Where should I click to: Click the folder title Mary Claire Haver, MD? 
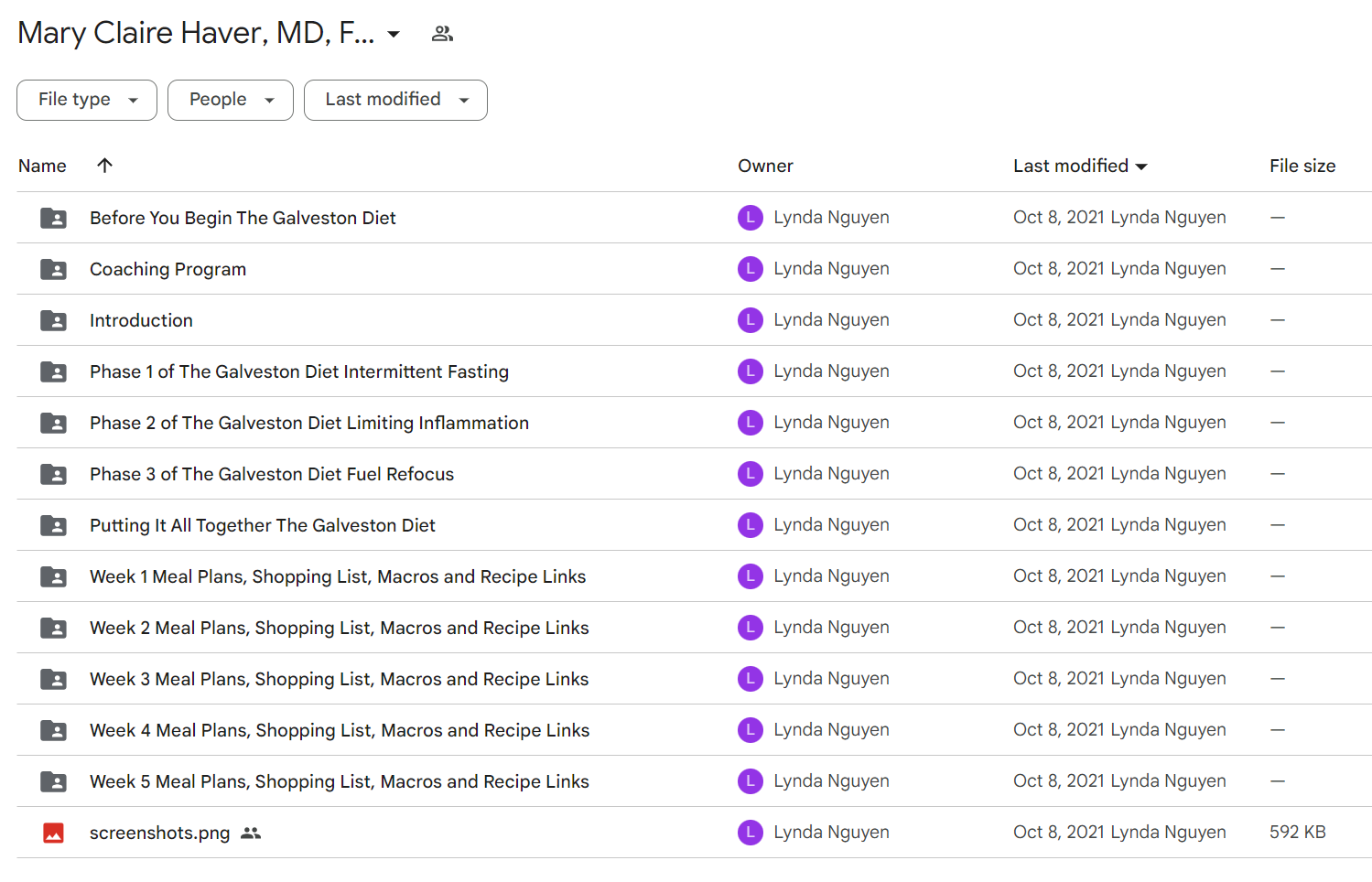196,33
